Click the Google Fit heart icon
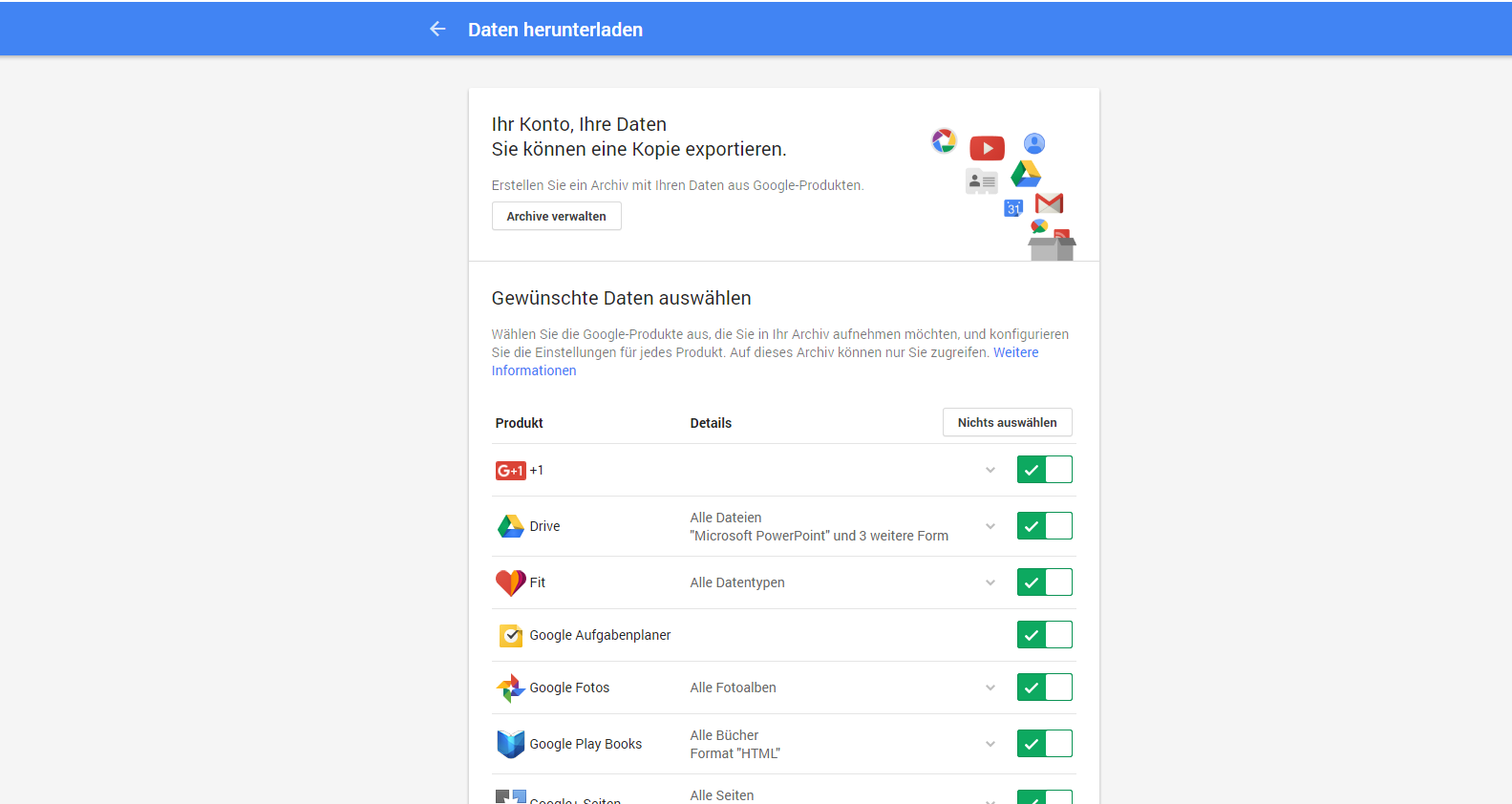Image resolution: width=1512 pixels, height=804 pixels. [x=510, y=582]
